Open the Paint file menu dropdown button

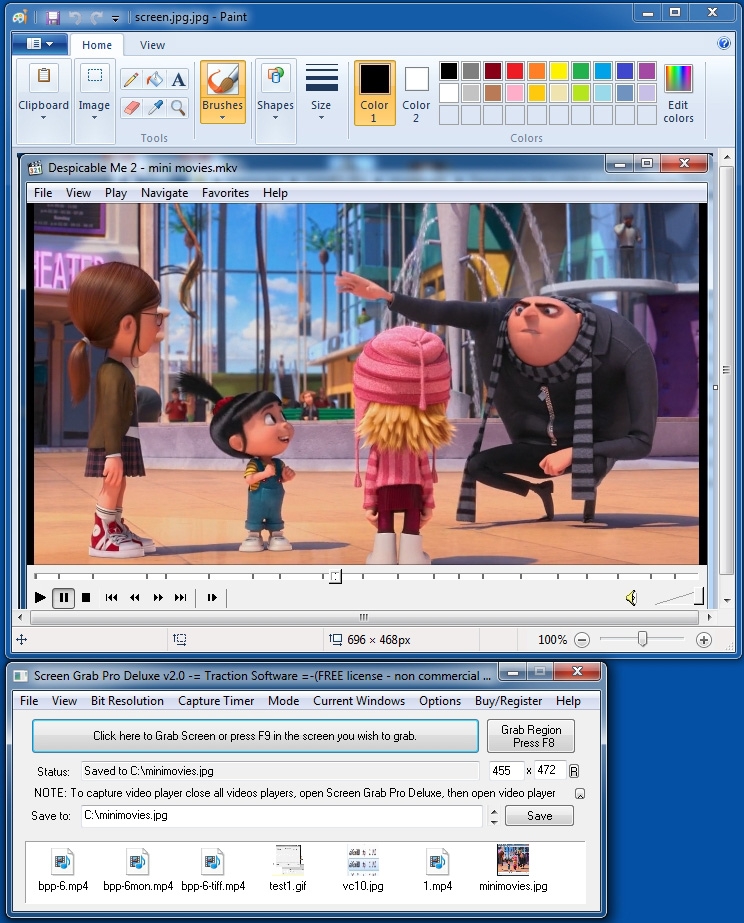click(39, 44)
